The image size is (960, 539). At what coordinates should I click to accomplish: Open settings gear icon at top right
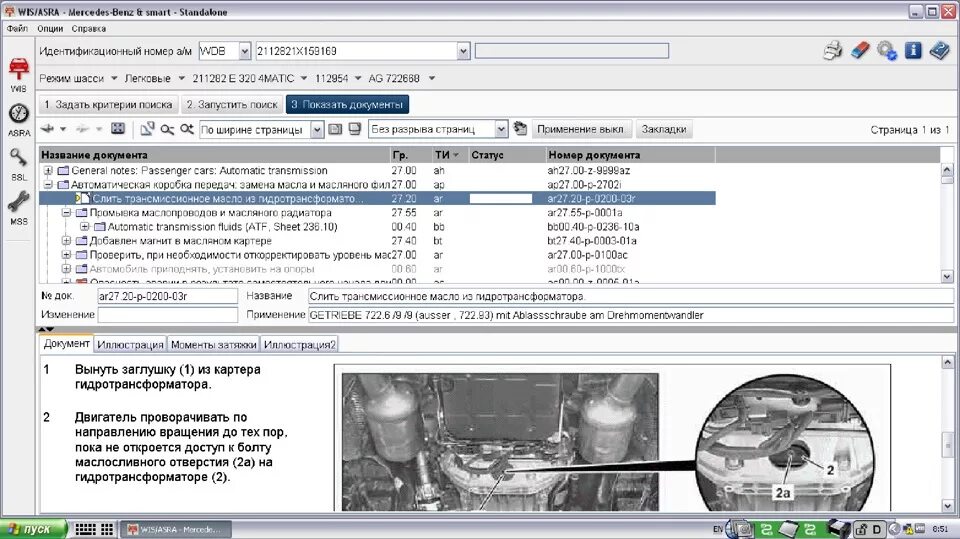coord(887,51)
